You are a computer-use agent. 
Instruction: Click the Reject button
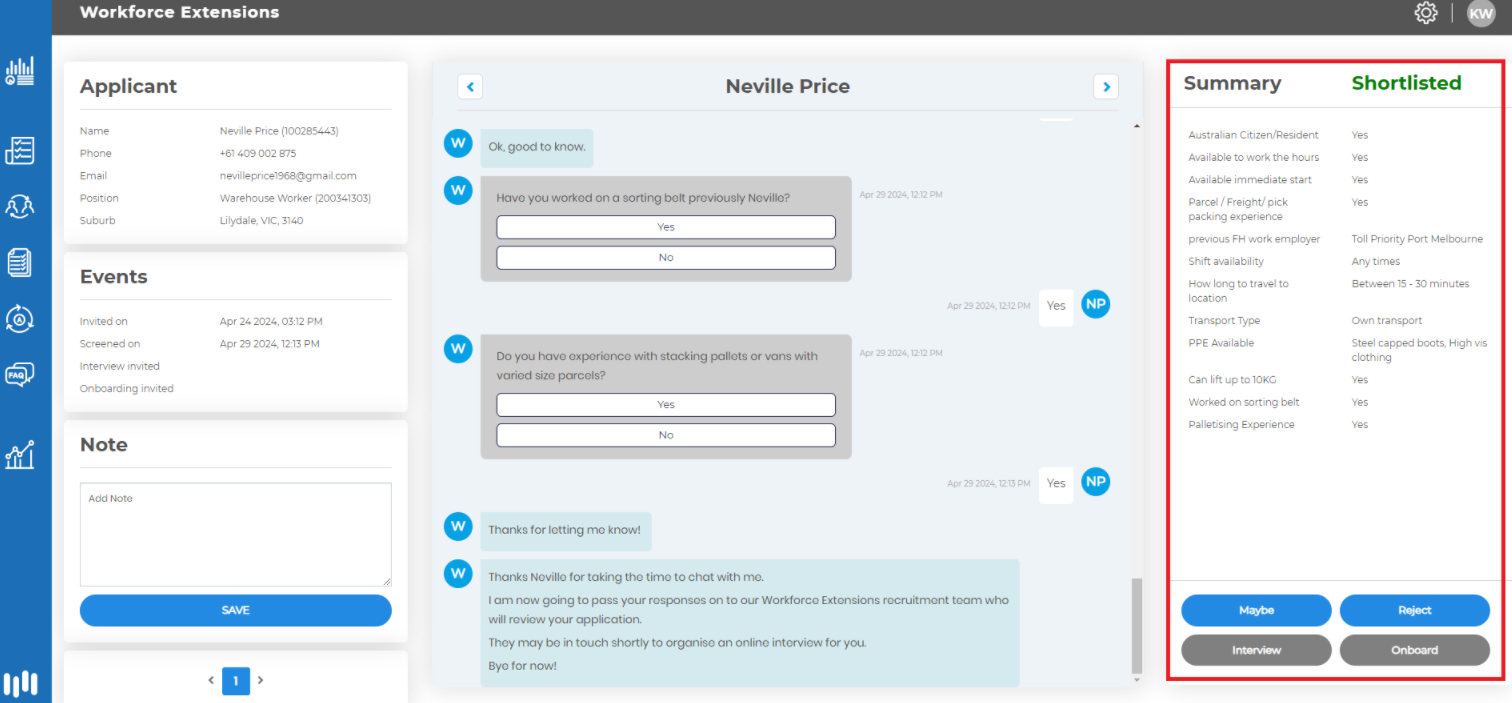point(1415,610)
